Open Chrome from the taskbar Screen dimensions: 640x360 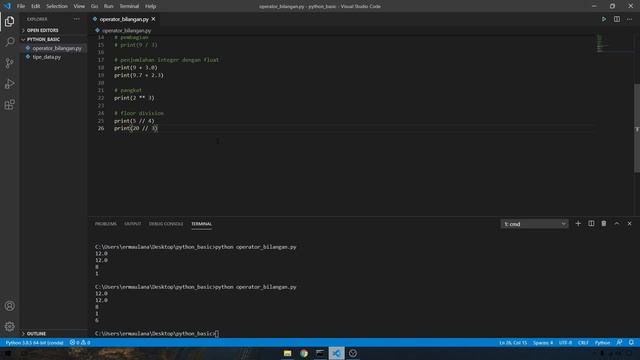point(304,353)
